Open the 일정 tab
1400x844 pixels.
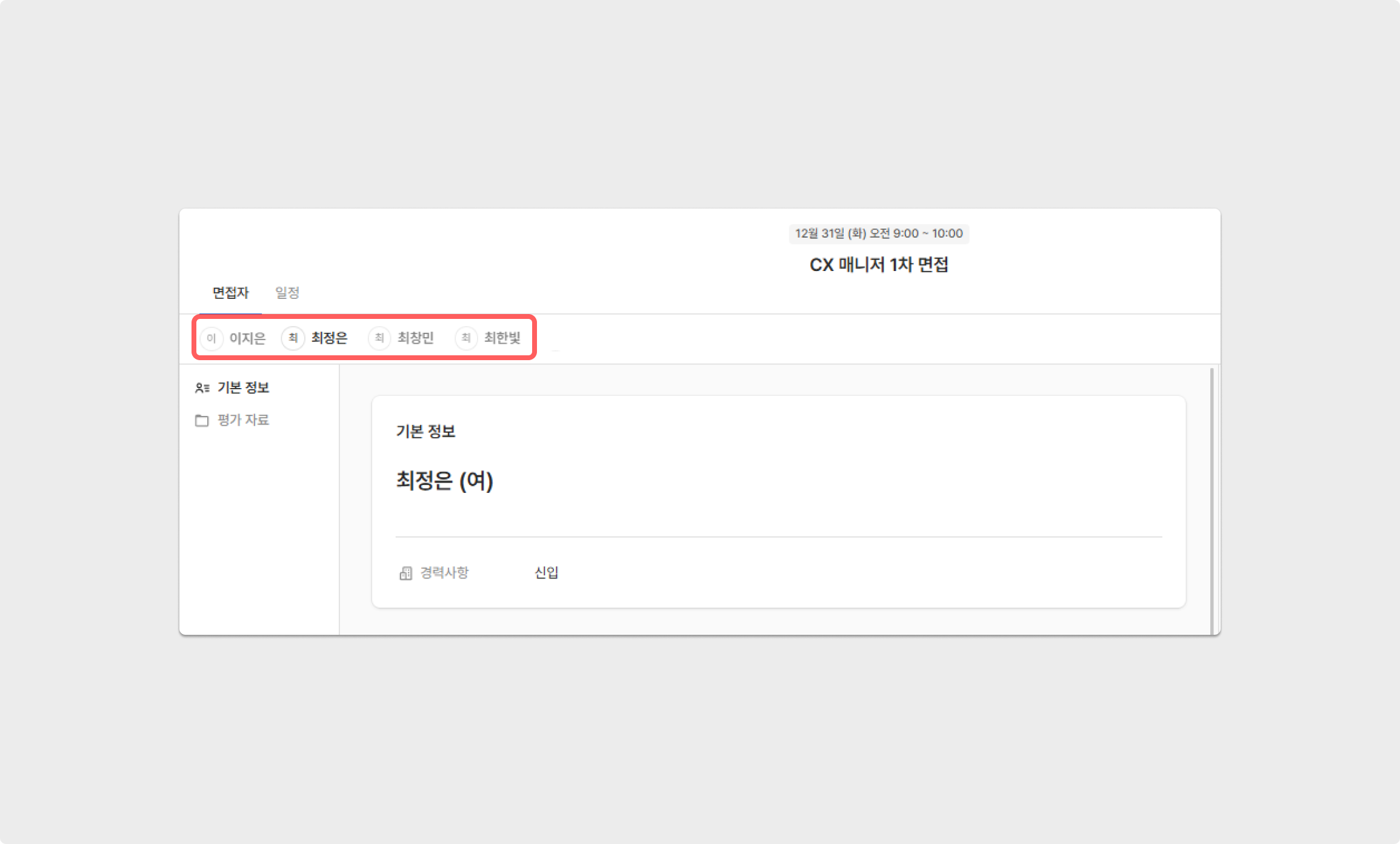[x=287, y=293]
